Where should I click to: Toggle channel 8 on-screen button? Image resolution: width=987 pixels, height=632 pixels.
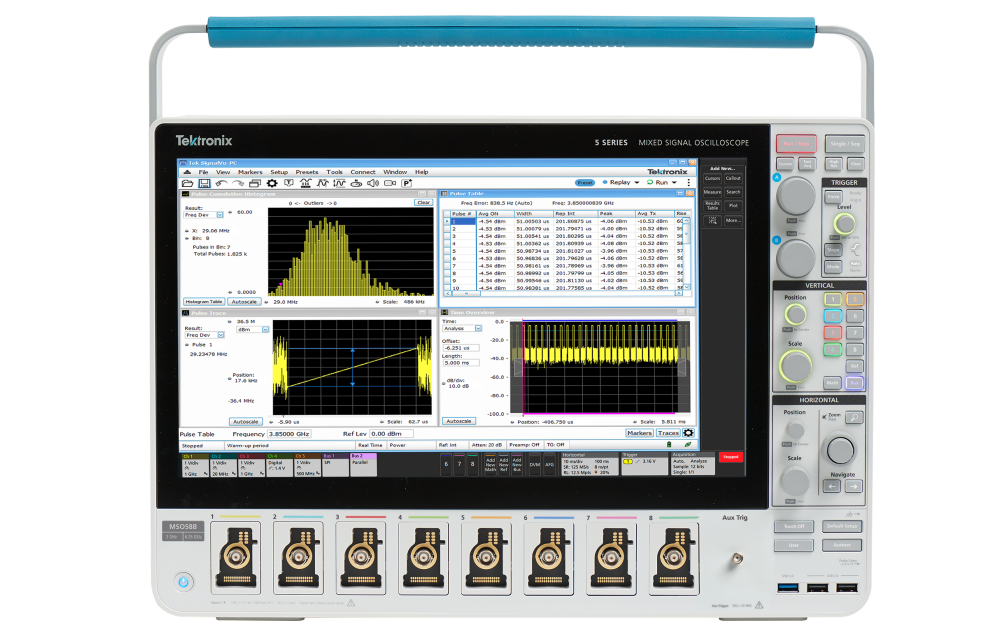point(473,465)
